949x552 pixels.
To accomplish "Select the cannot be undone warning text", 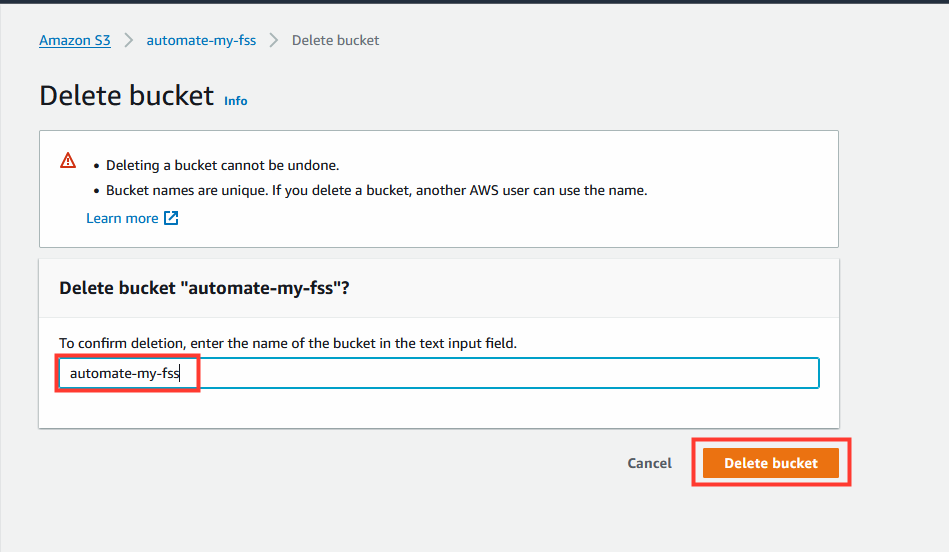I will [x=222, y=165].
